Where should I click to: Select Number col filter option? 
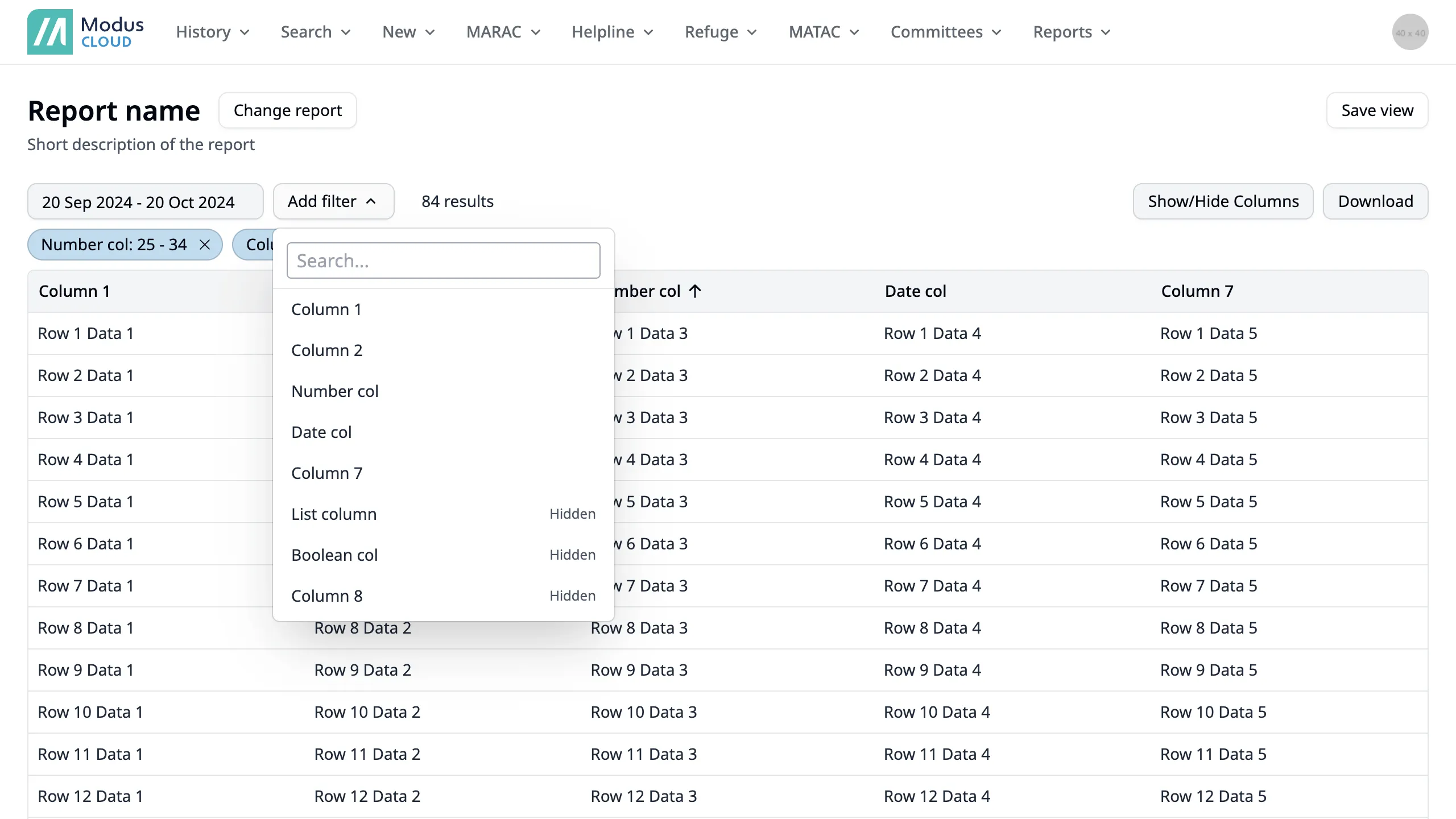335,391
